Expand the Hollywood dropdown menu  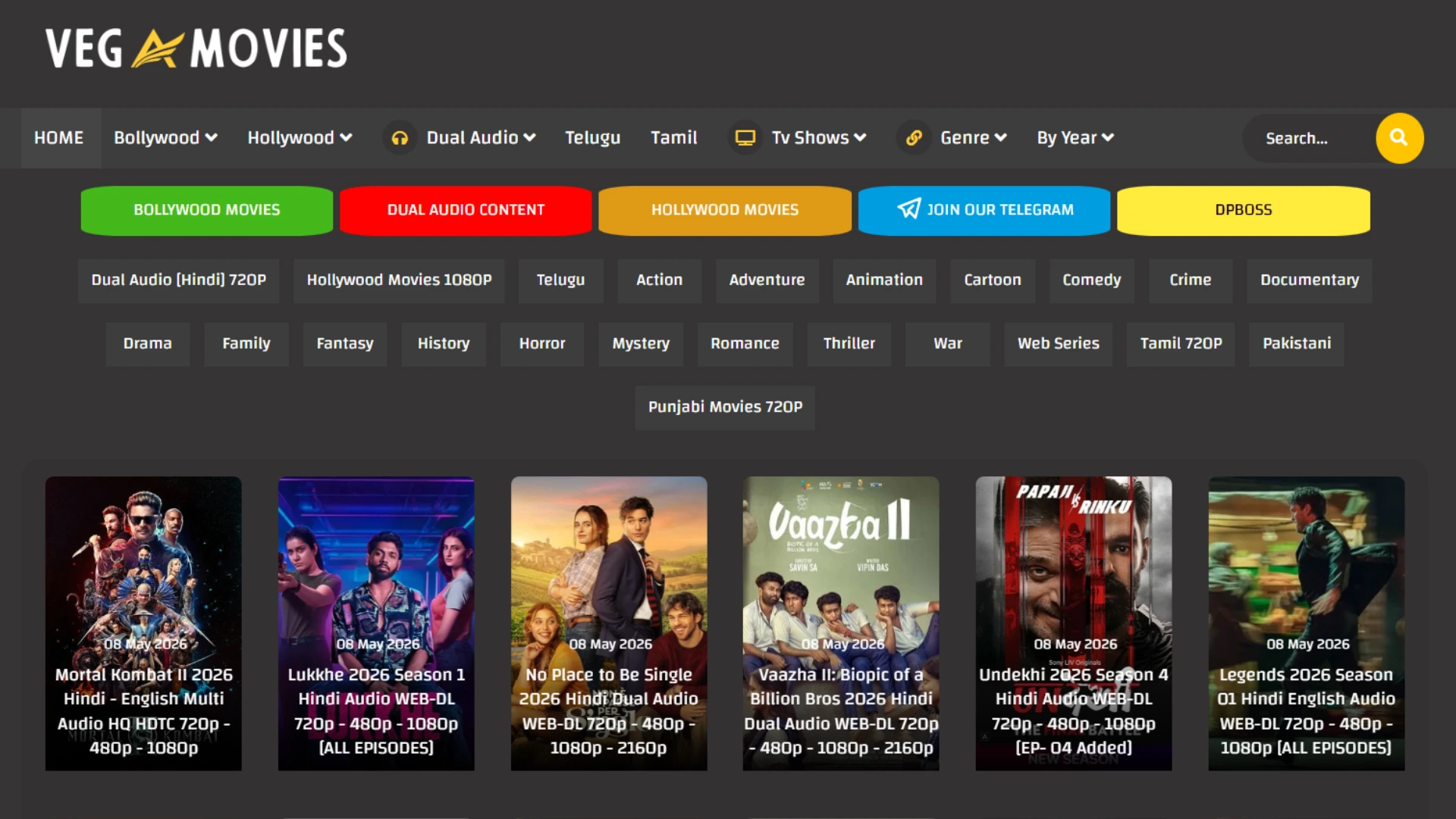[x=300, y=138]
